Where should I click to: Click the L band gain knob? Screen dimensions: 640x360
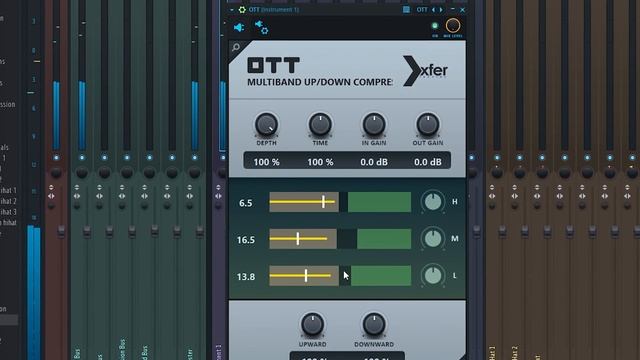pyautogui.click(x=433, y=276)
